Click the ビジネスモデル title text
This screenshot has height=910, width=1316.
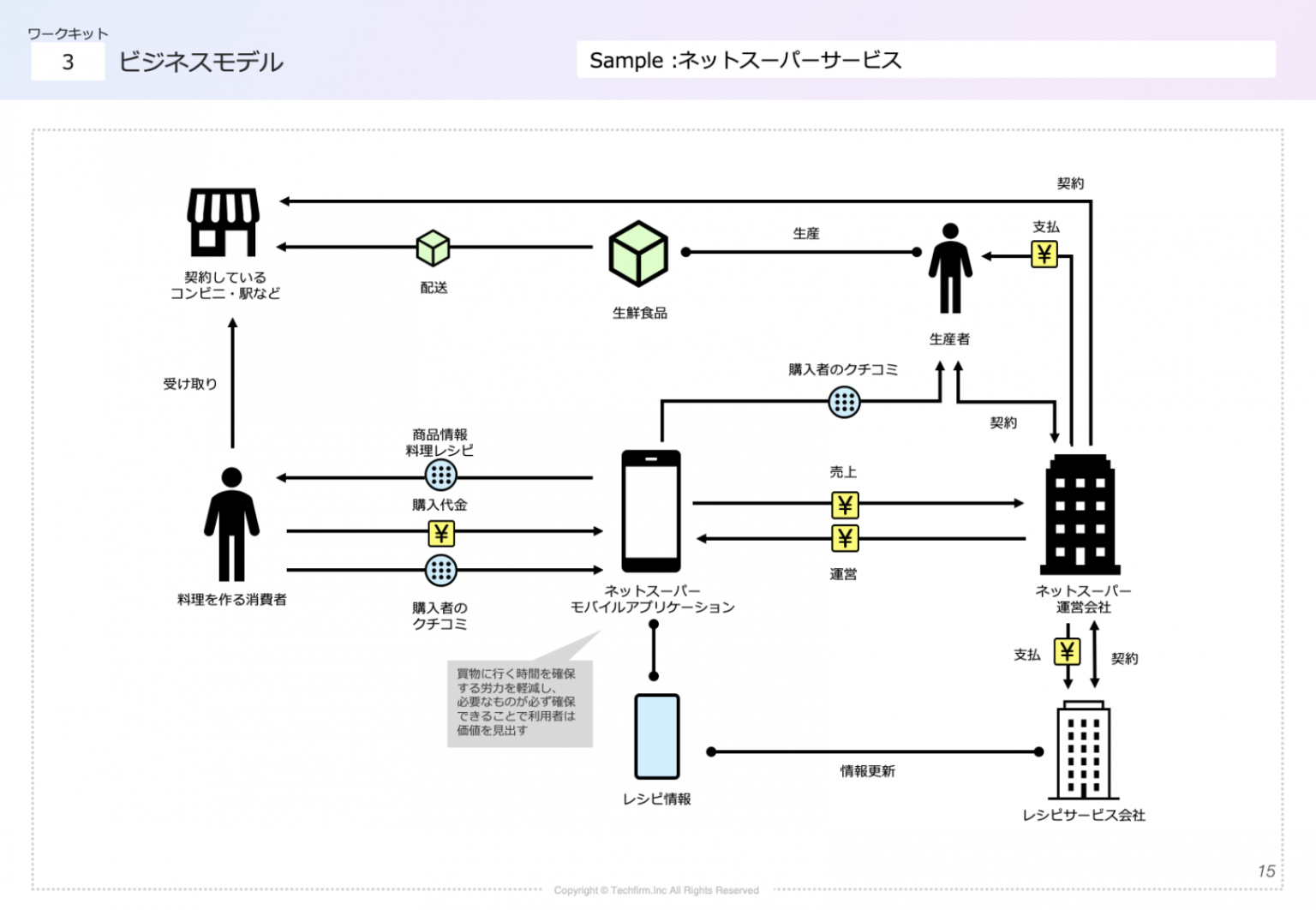(x=201, y=61)
